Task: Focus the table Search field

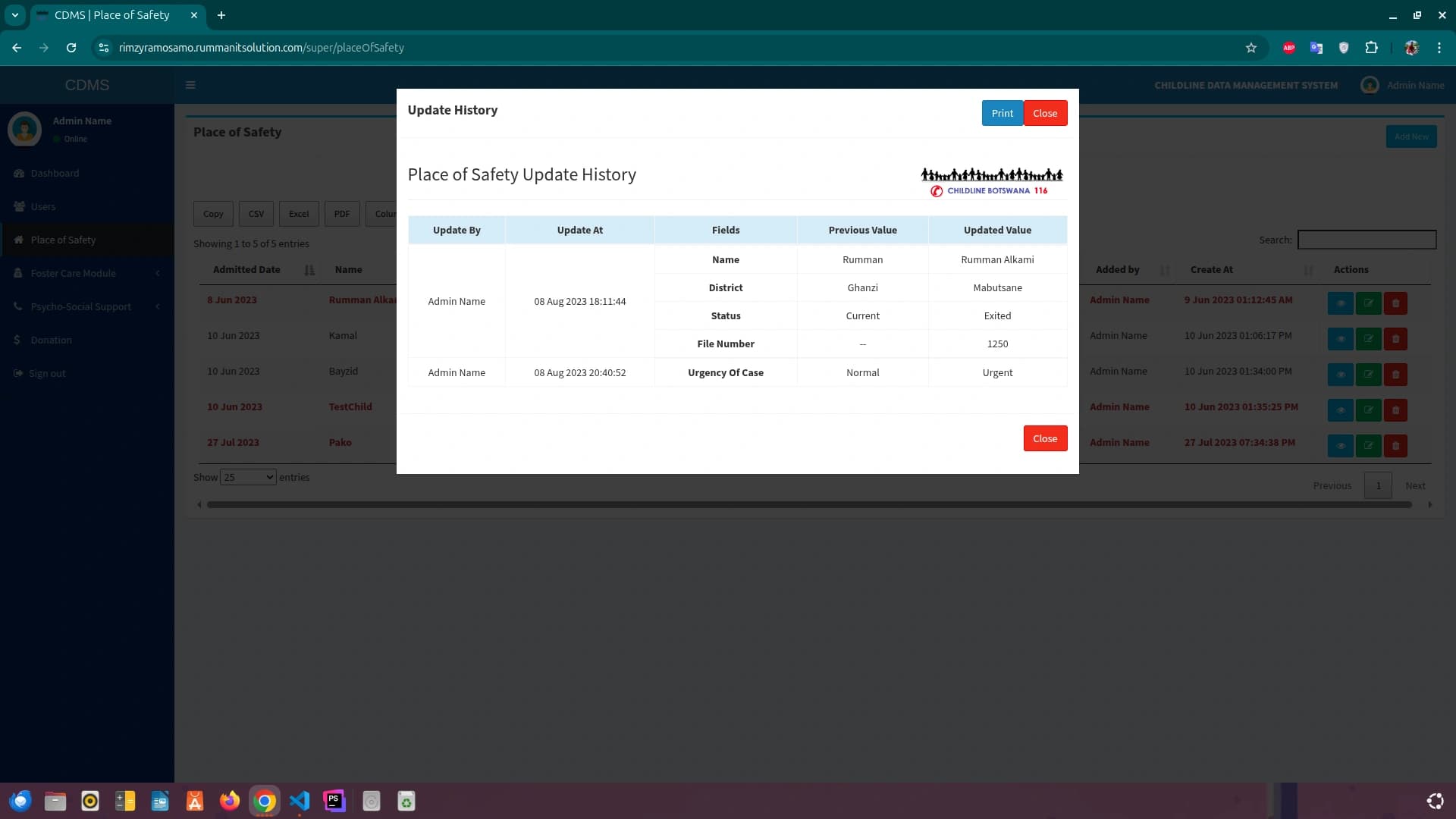Action: [1367, 240]
